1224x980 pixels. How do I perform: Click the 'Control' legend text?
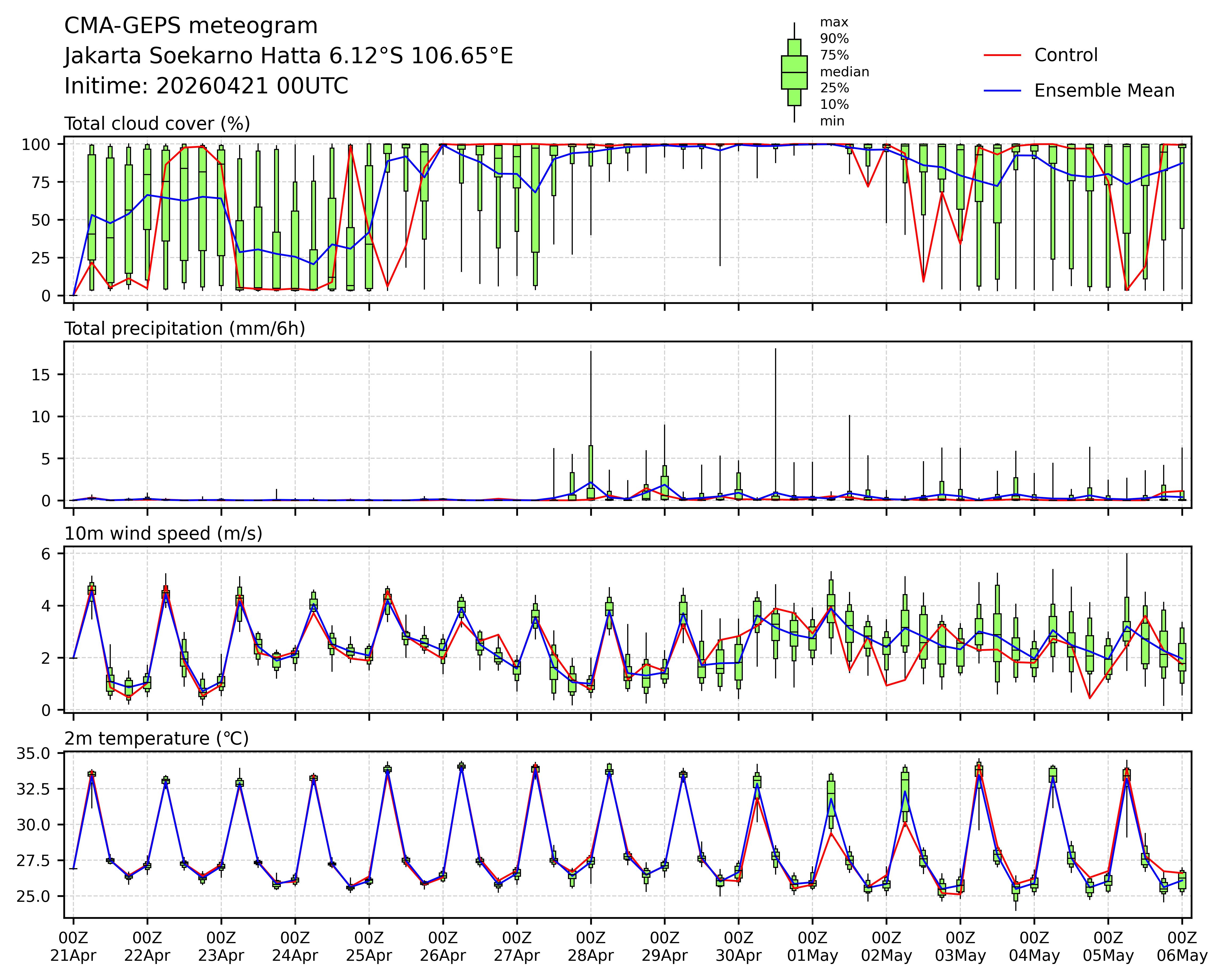click(1066, 55)
